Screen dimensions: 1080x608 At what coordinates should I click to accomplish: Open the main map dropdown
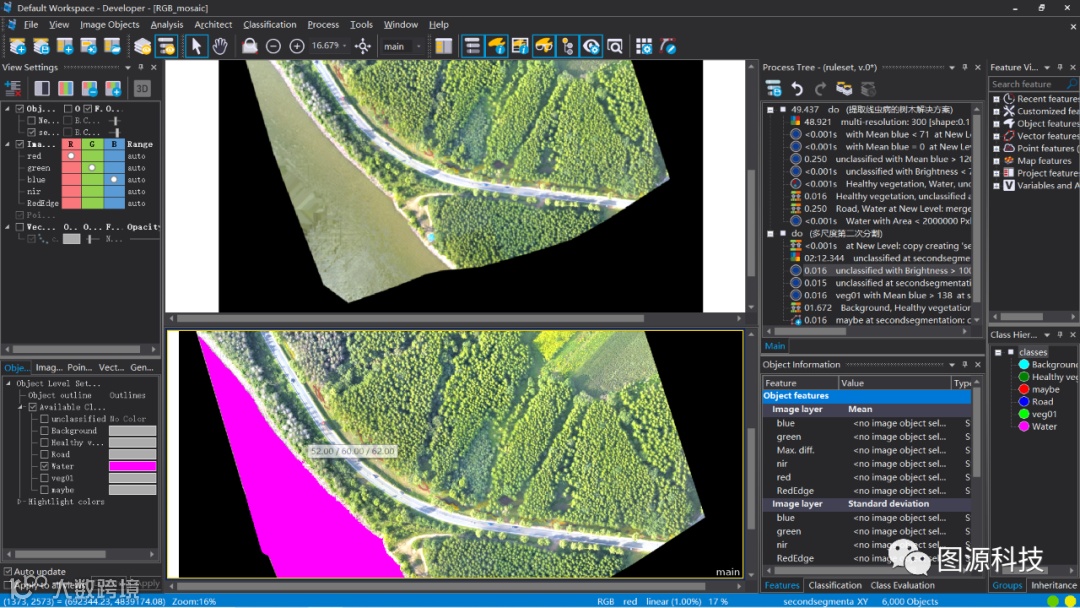point(418,46)
